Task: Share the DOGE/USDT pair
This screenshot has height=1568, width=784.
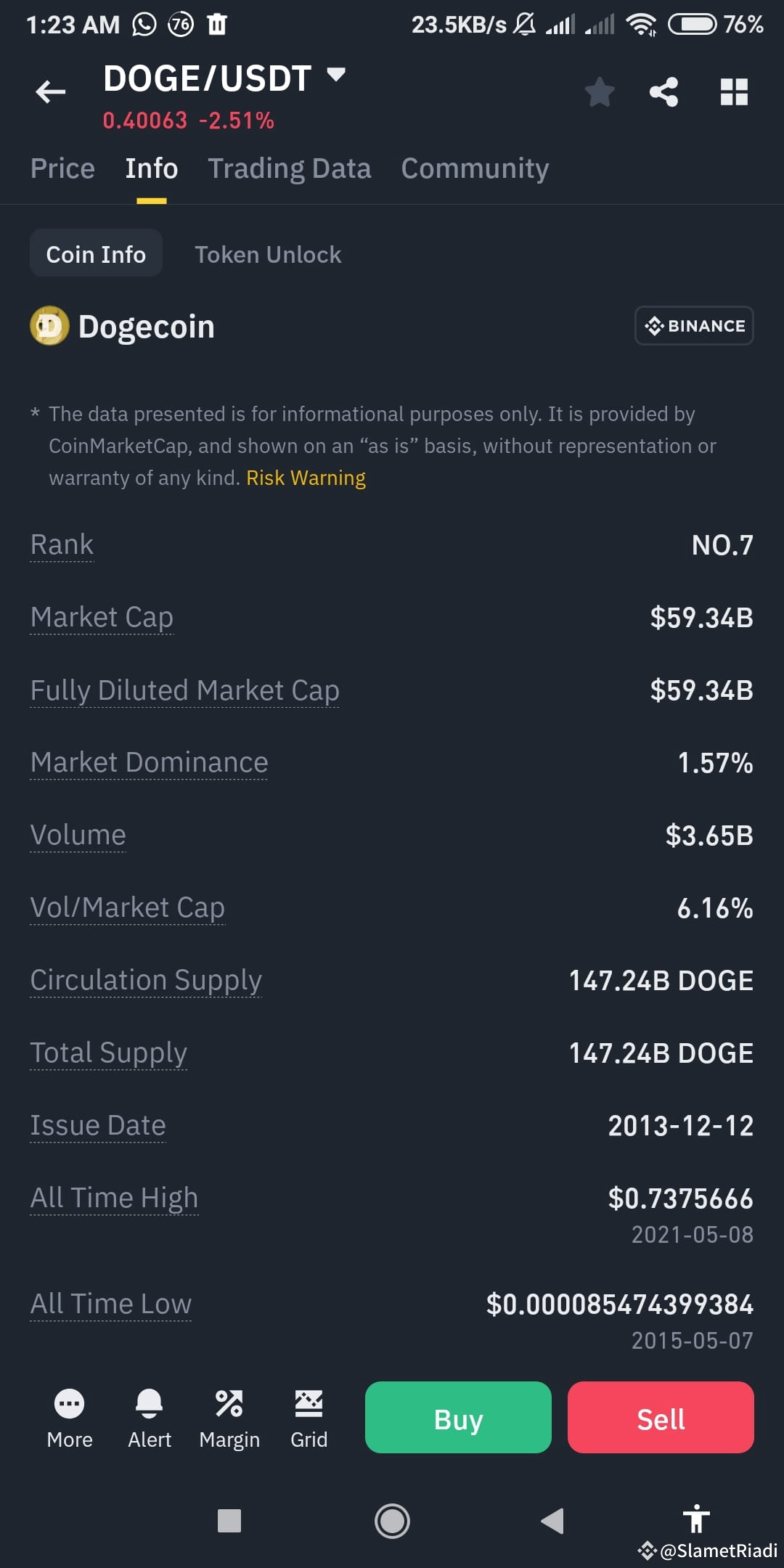Action: 665,91
